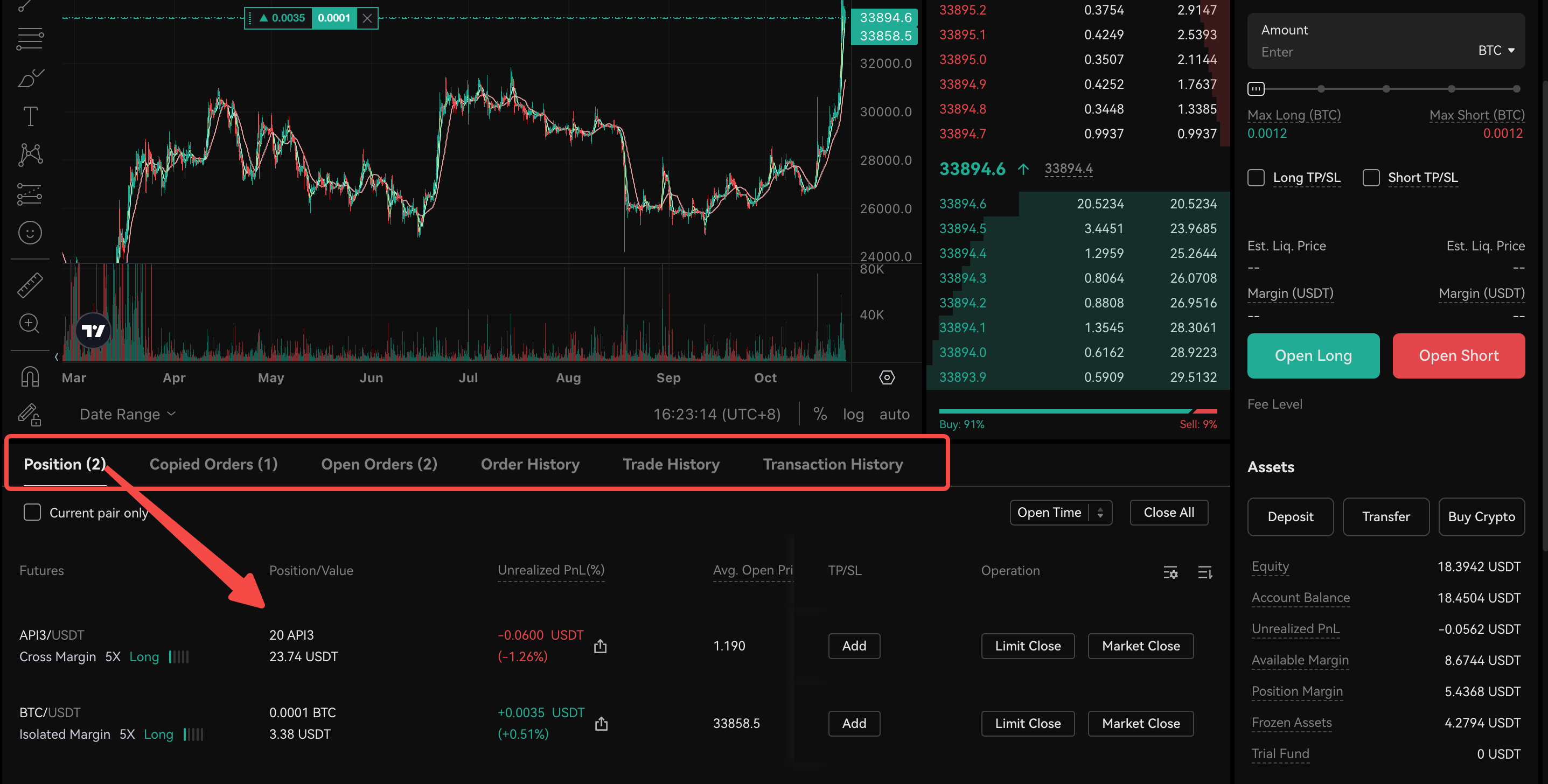
Task: Switch to the Order History tab
Action: (529, 464)
